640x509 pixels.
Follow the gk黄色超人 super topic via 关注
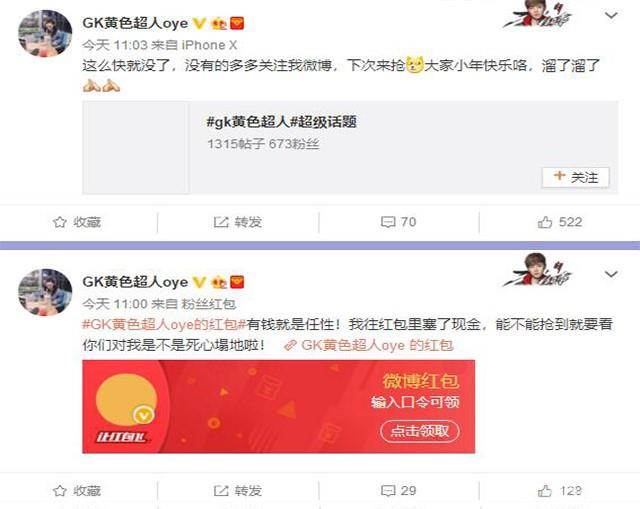[576, 177]
